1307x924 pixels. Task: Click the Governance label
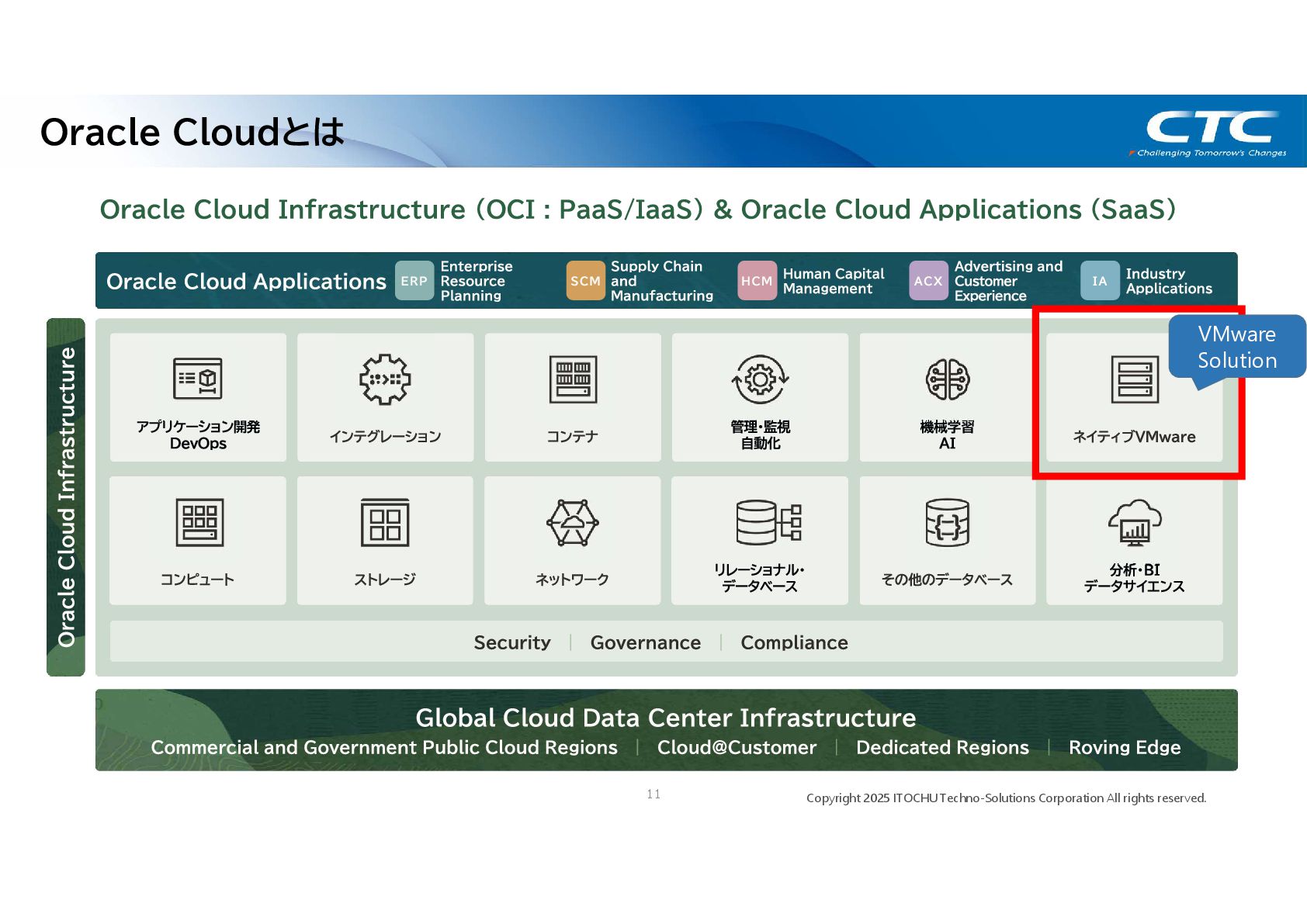(646, 642)
